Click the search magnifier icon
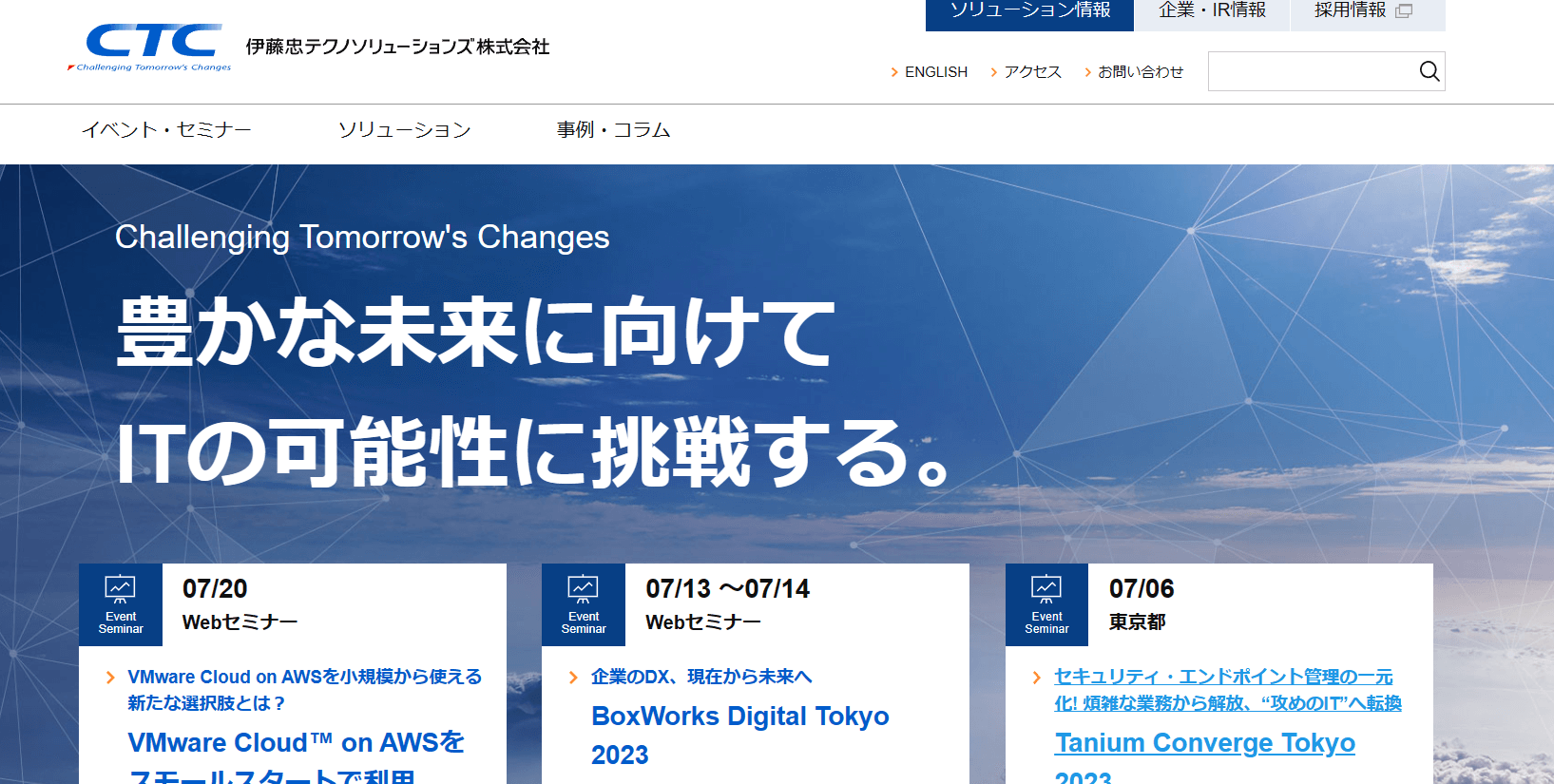 1429,71
